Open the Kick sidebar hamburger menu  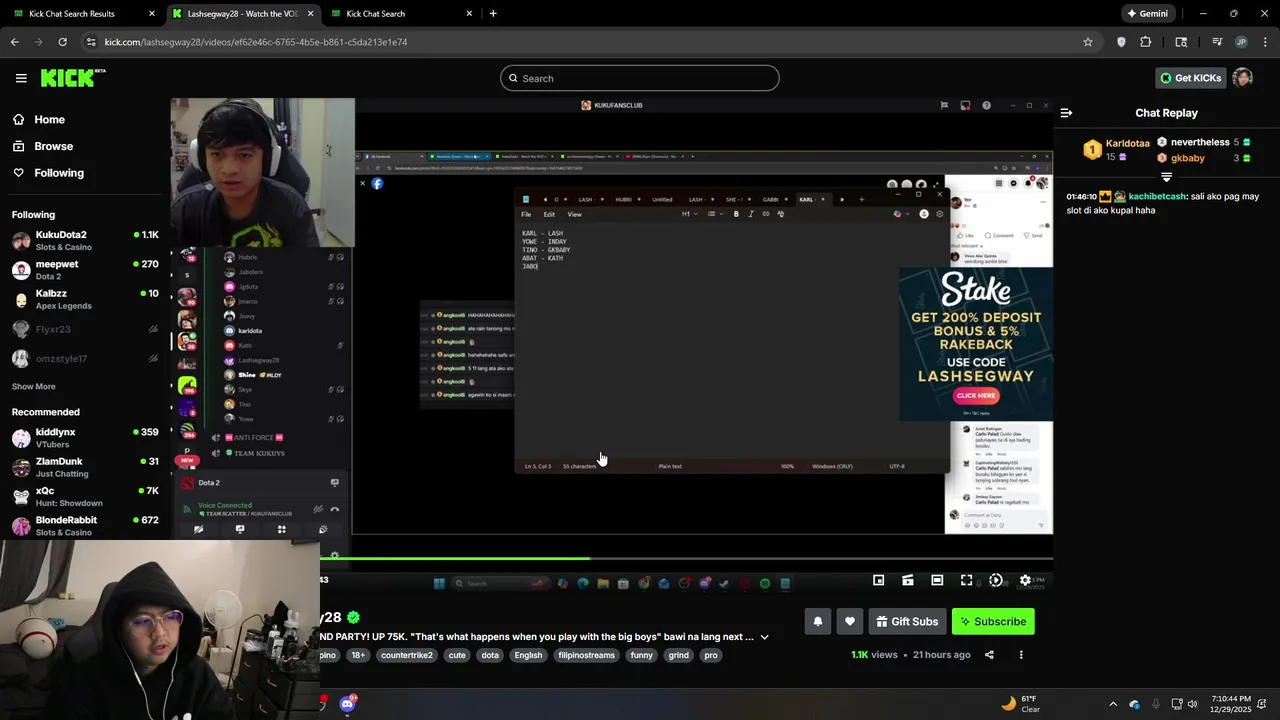pyautogui.click(x=21, y=78)
